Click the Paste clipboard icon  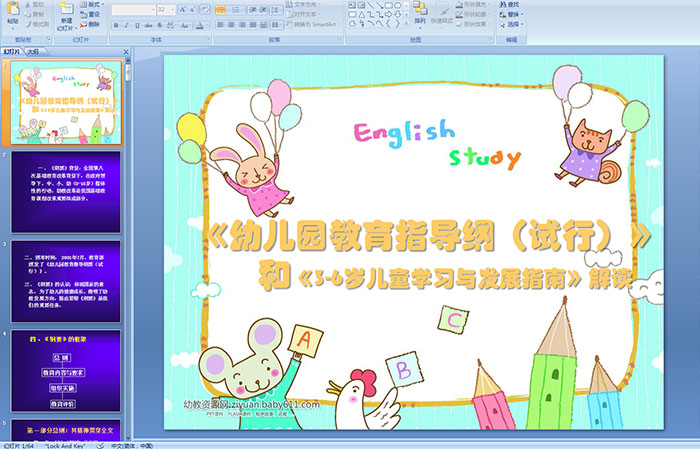tap(13, 8)
